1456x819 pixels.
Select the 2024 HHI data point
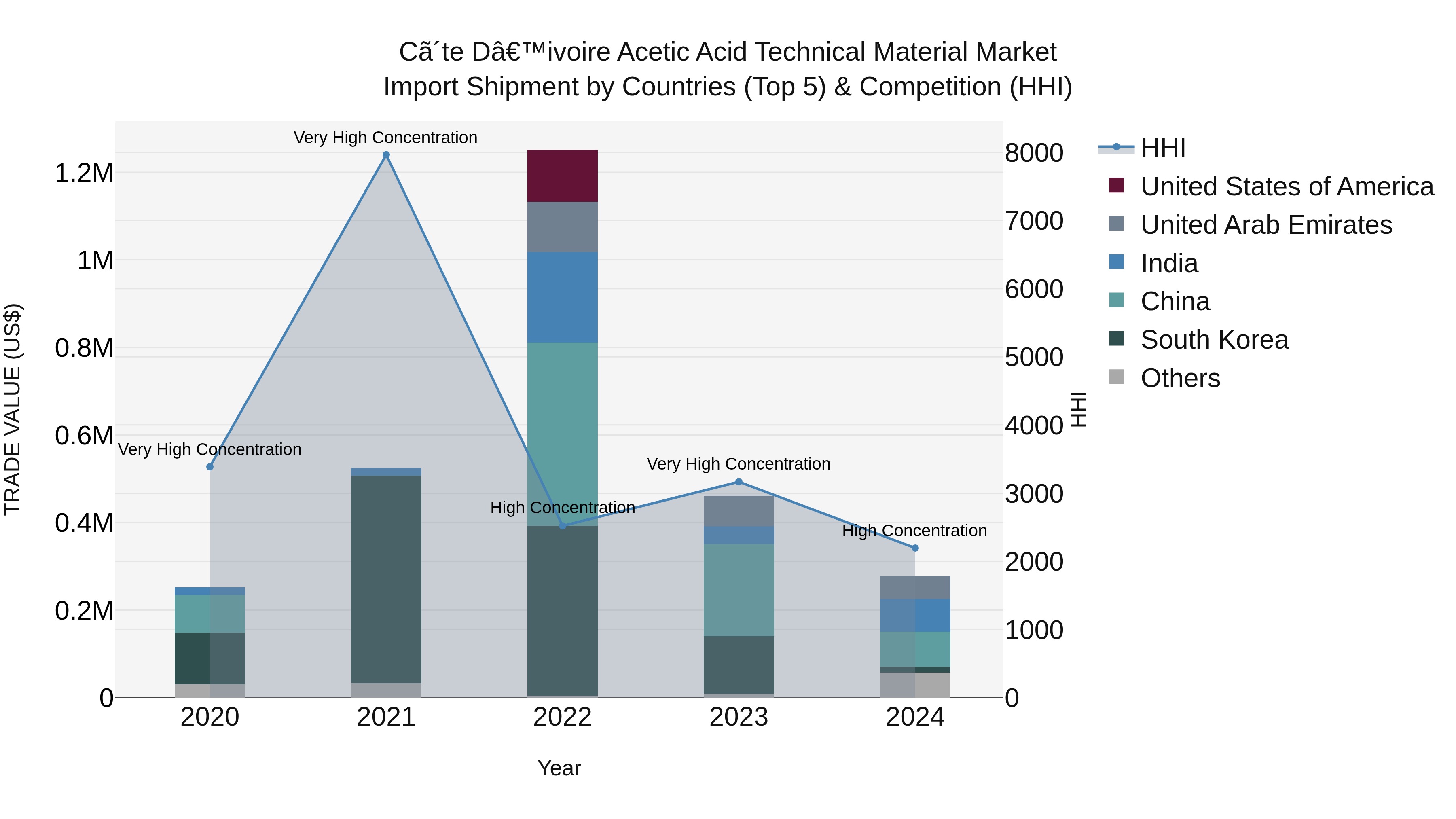click(915, 548)
